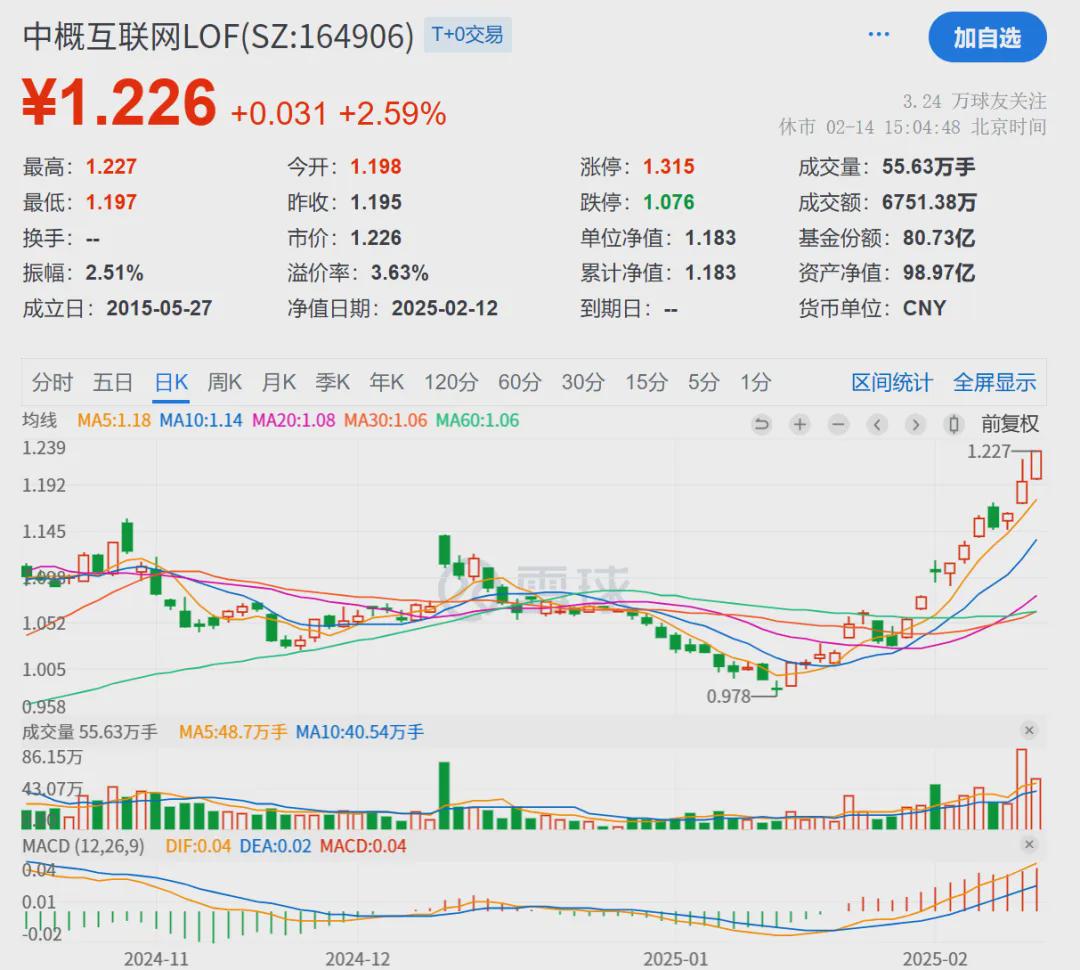This screenshot has height=970, width=1080.
Task: Click the candlestick style icon
Action: click(954, 424)
